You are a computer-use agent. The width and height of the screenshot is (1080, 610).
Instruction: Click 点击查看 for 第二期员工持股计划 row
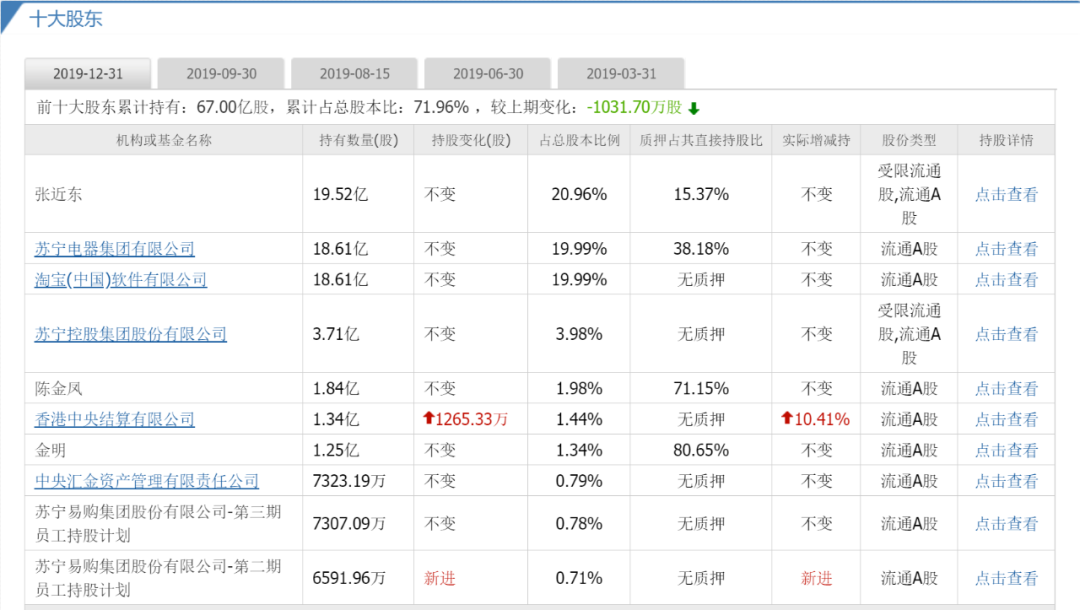click(x=1006, y=578)
